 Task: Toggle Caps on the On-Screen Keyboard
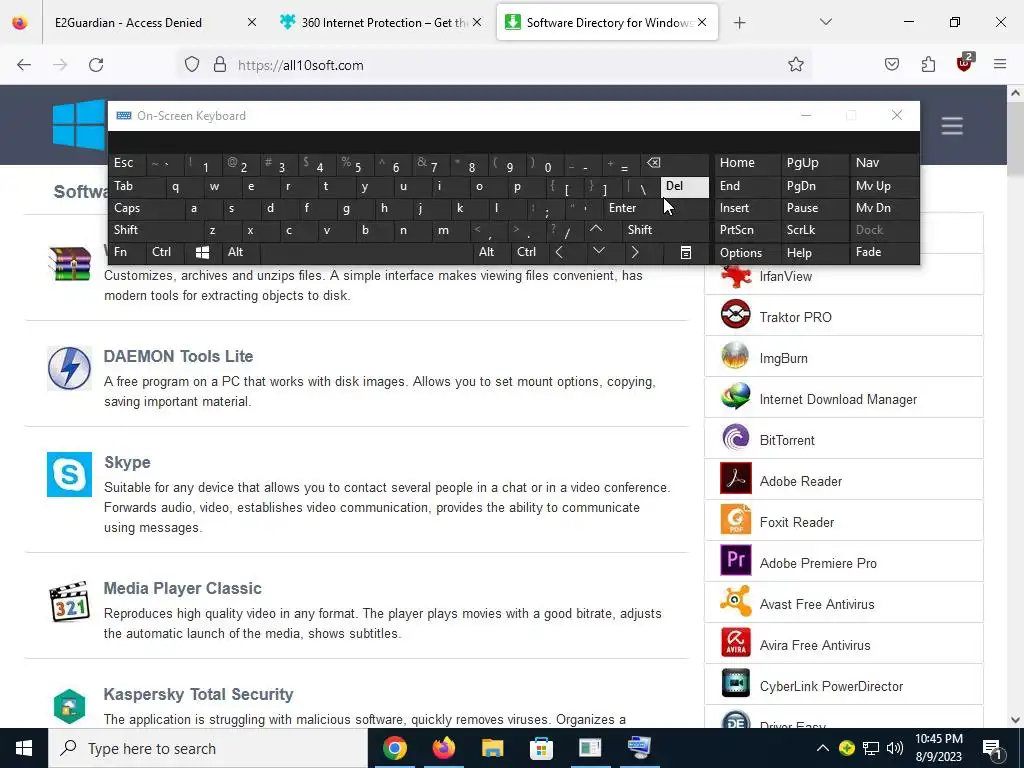[x=146, y=208]
